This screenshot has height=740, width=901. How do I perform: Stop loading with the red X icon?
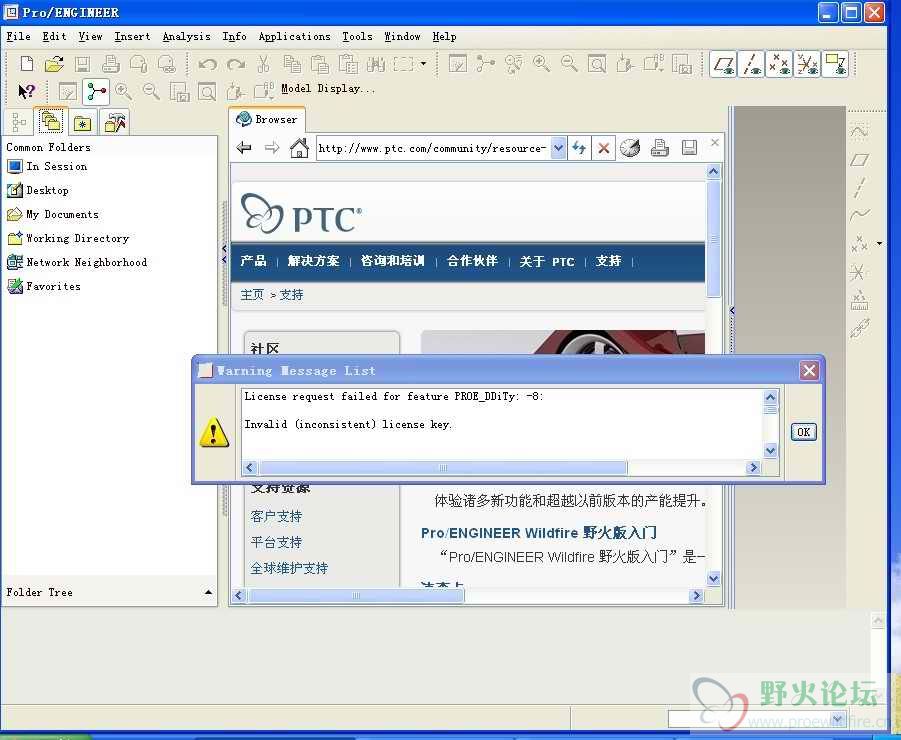tap(603, 148)
